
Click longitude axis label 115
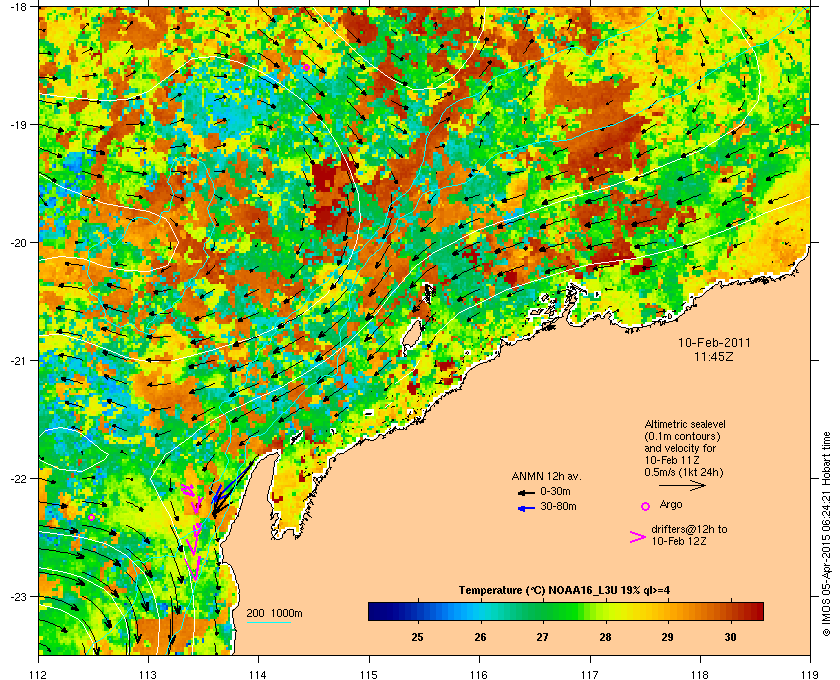click(369, 675)
